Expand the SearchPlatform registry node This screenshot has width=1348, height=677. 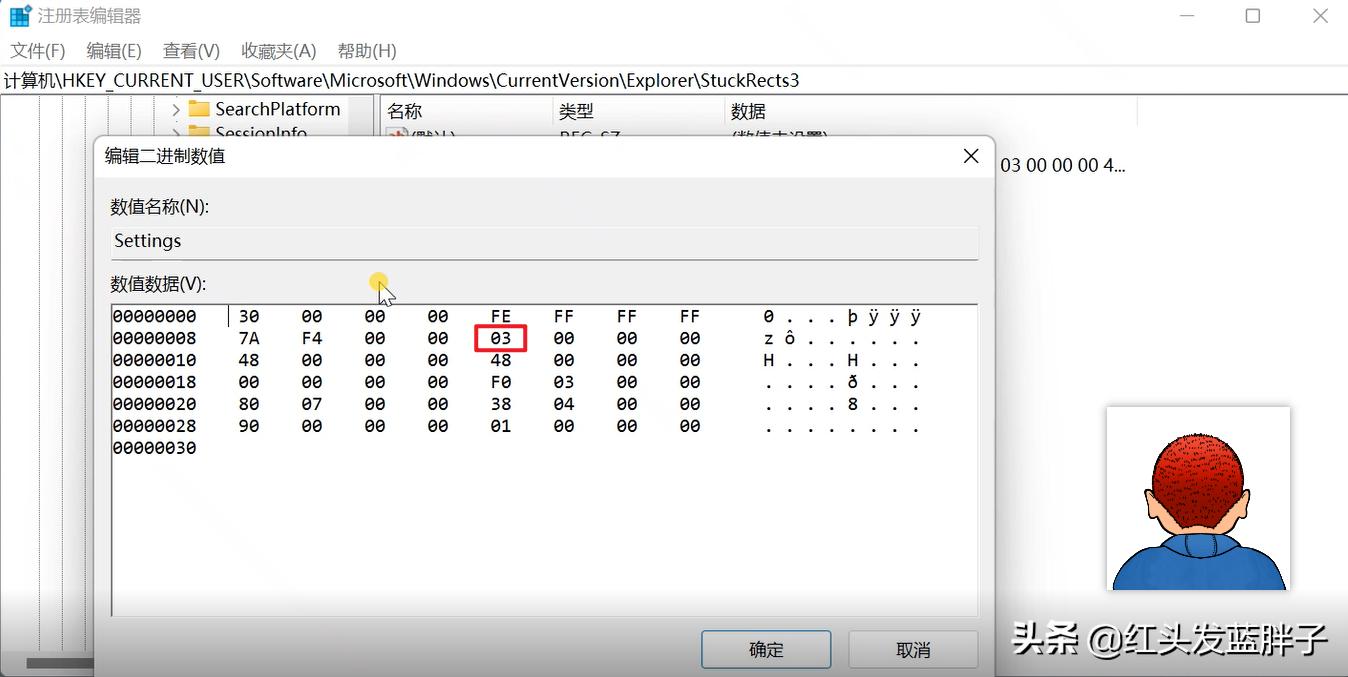[175, 109]
